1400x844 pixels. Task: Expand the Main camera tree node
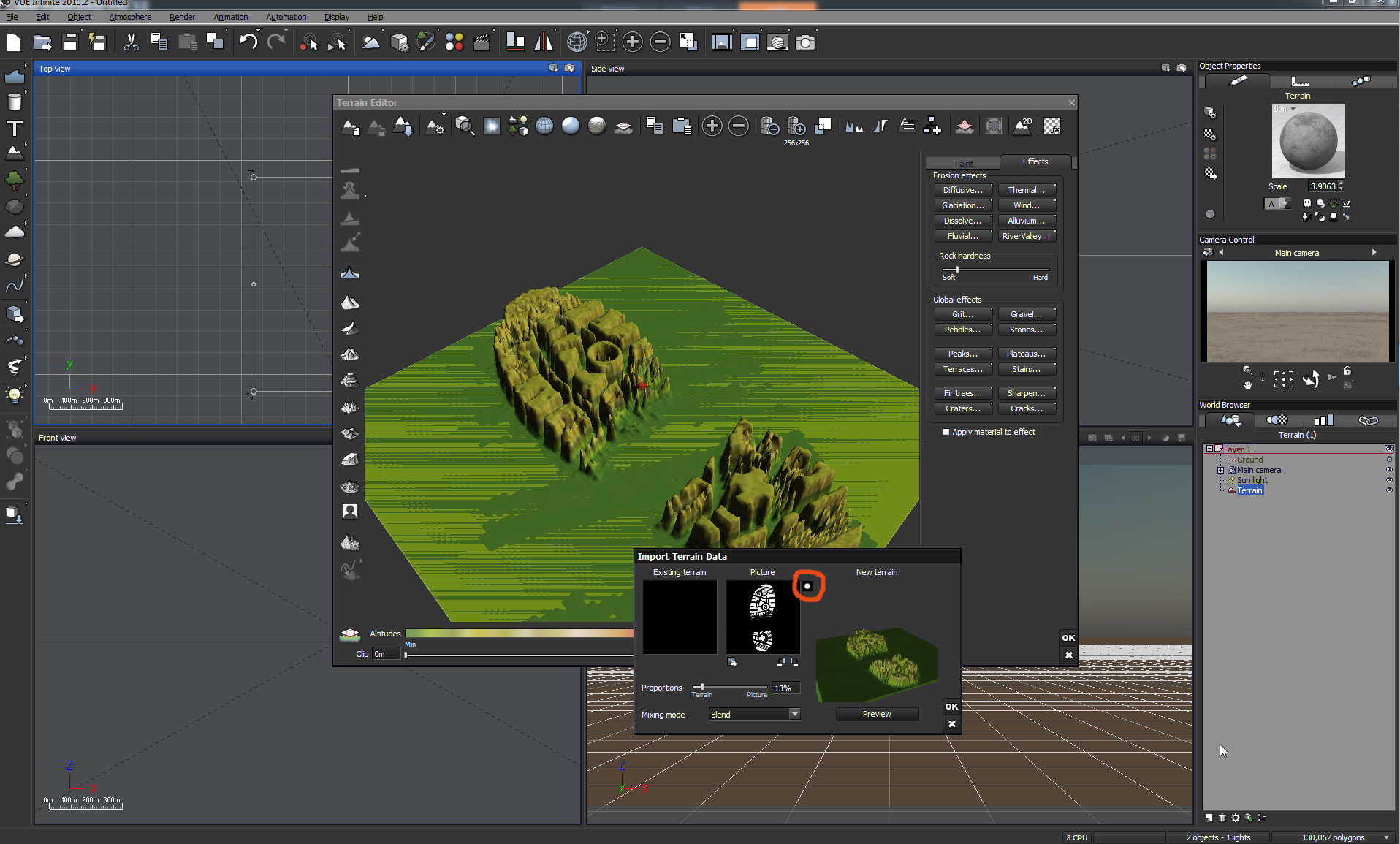(x=1220, y=470)
